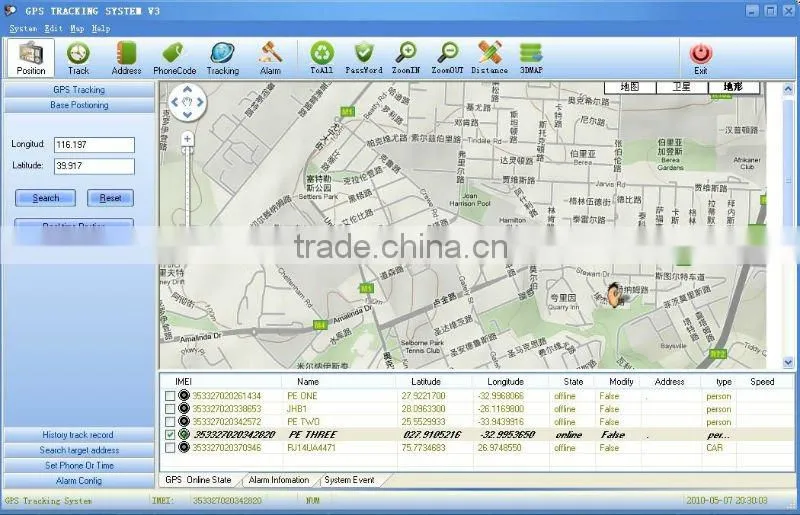Expand the GPS Tracking panel

pyautogui.click(x=79, y=90)
